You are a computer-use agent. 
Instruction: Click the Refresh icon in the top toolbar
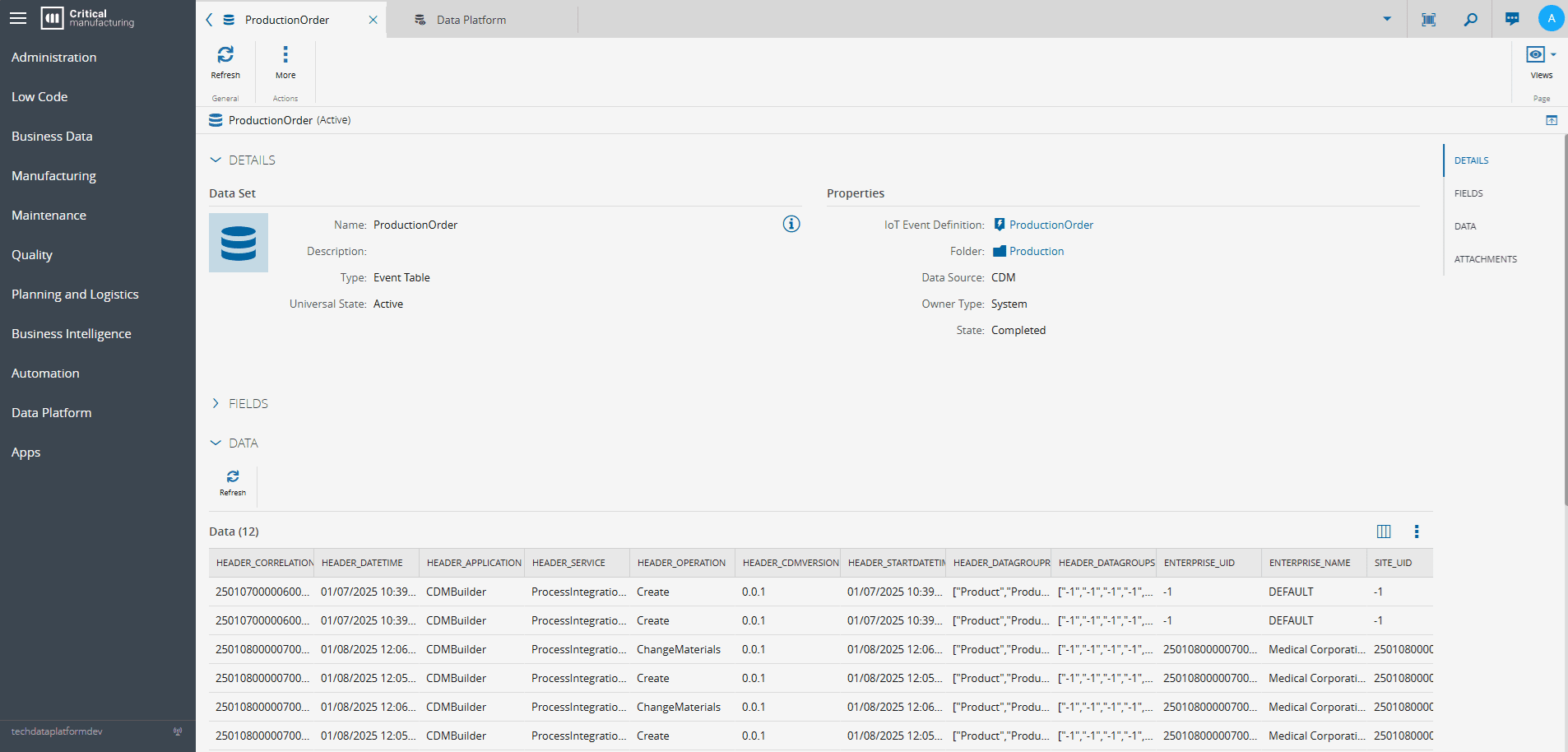pyautogui.click(x=225, y=55)
